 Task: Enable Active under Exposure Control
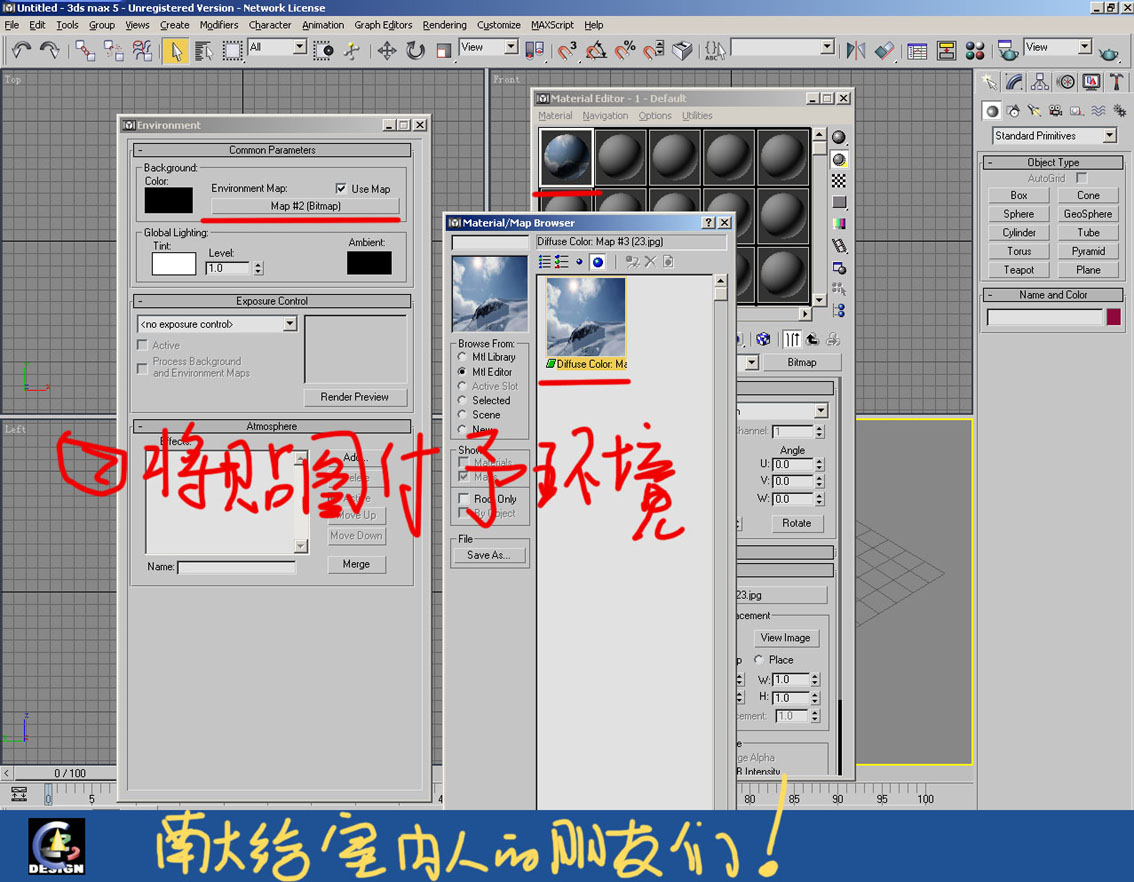142,345
